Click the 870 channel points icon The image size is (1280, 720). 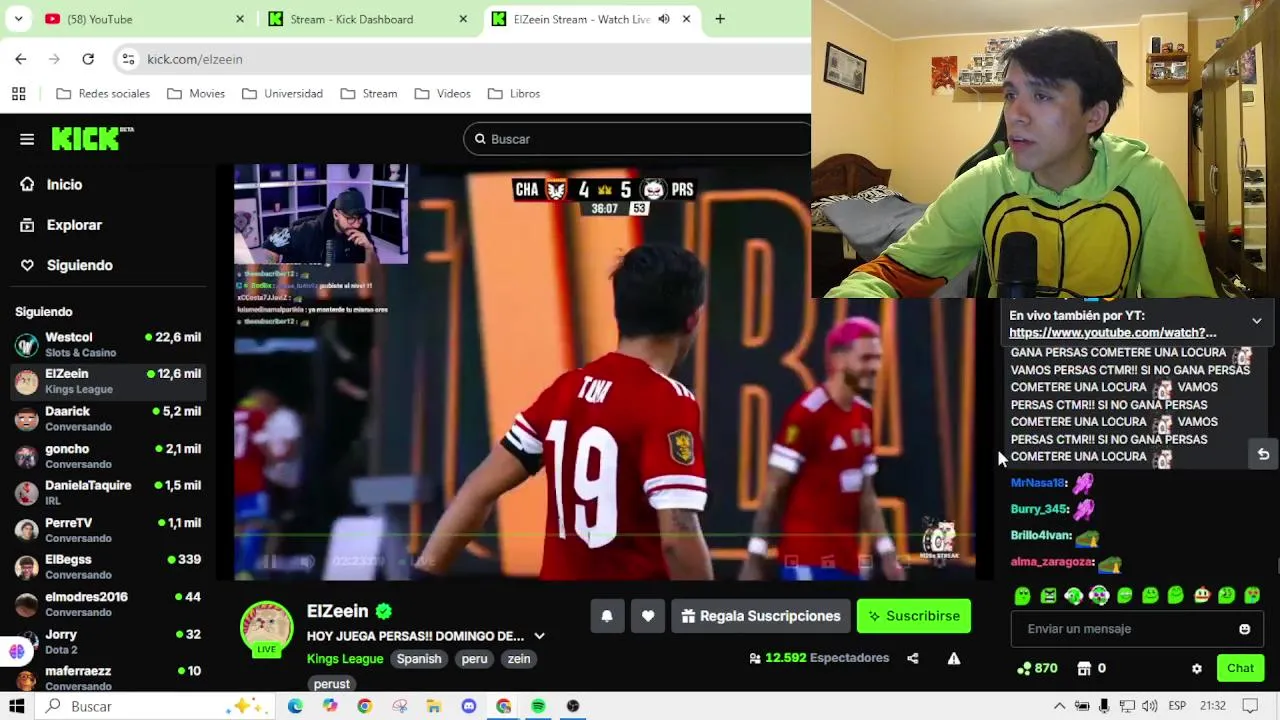click(x=1024, y=668)
